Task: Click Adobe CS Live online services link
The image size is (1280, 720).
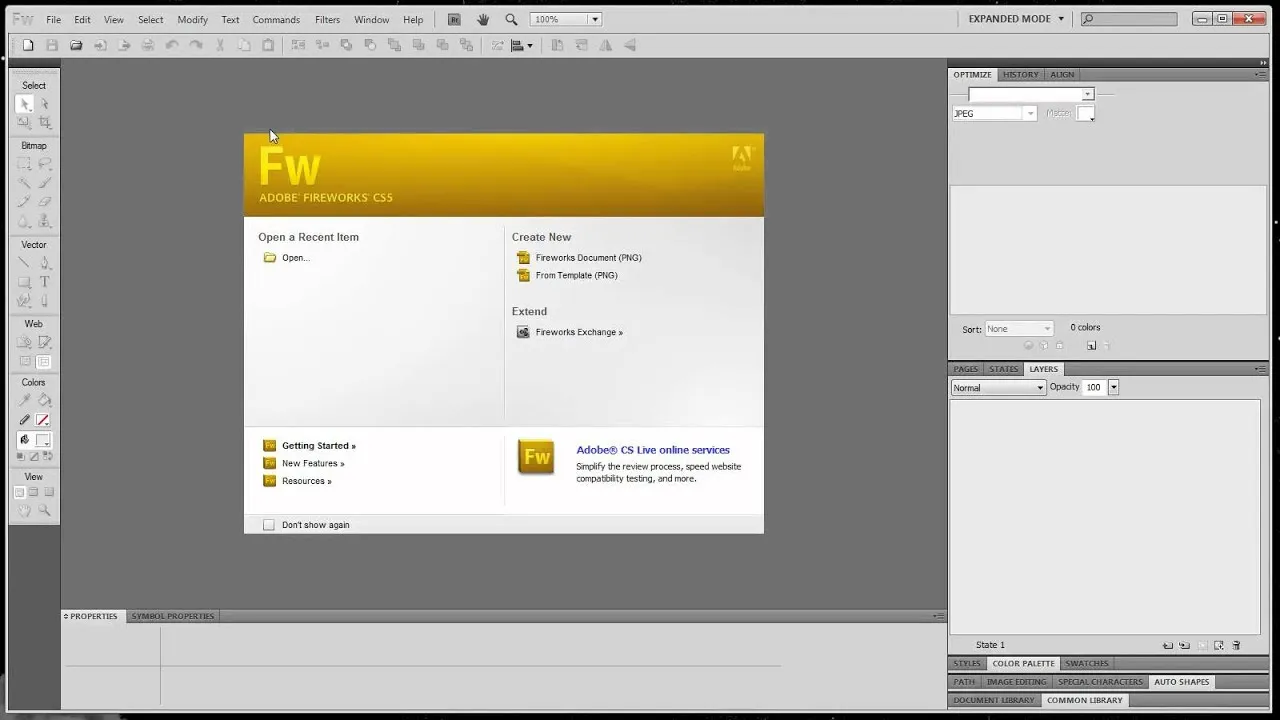Action: [653, 450]
